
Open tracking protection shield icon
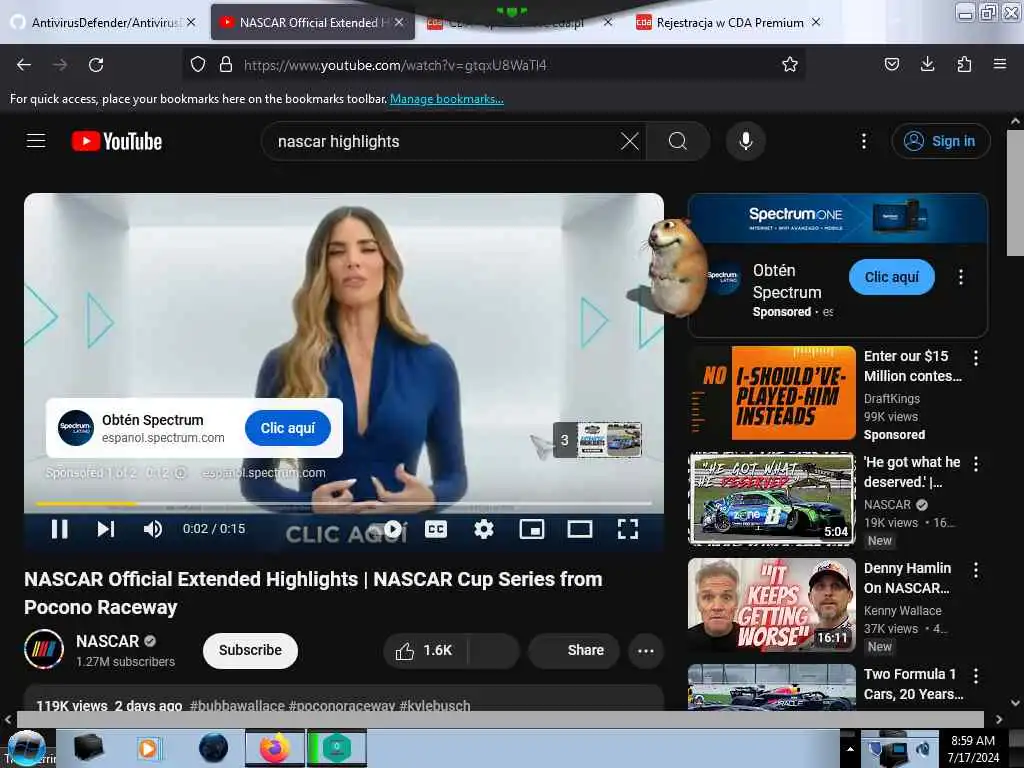(198, 64)
